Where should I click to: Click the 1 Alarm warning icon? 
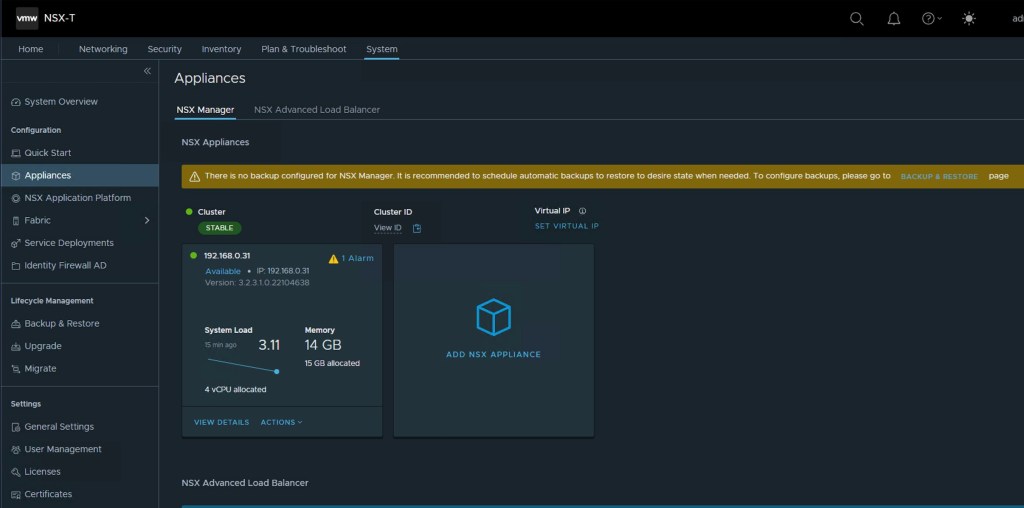pyautogui.click(x=334, y=258)
